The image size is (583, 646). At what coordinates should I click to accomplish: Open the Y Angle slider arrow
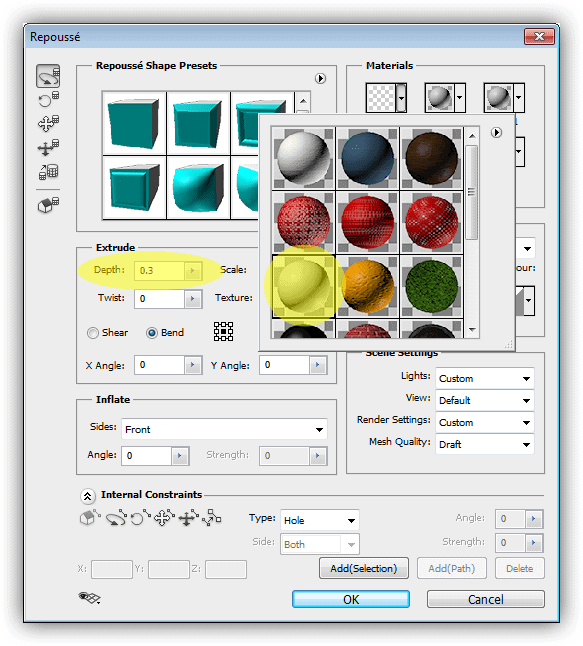[318, 365]
